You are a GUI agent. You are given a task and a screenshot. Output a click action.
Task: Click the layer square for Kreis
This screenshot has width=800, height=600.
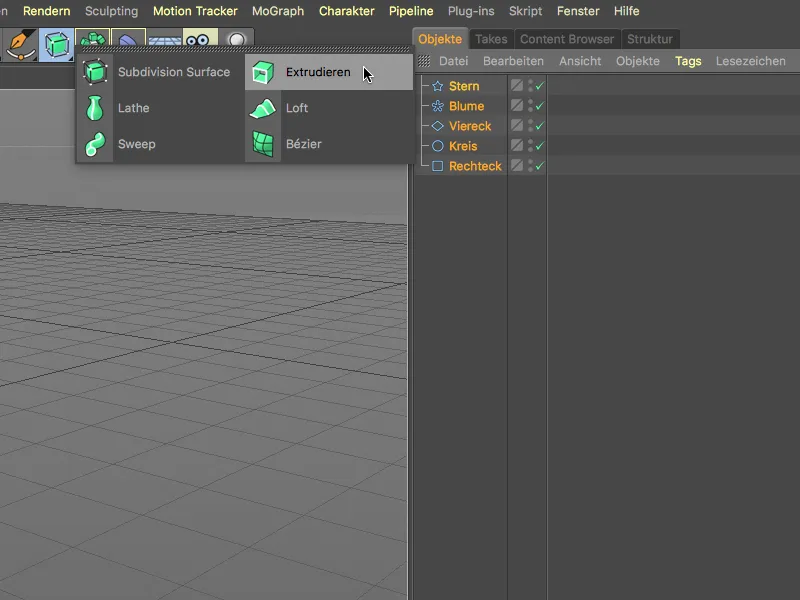coord(517,145)
